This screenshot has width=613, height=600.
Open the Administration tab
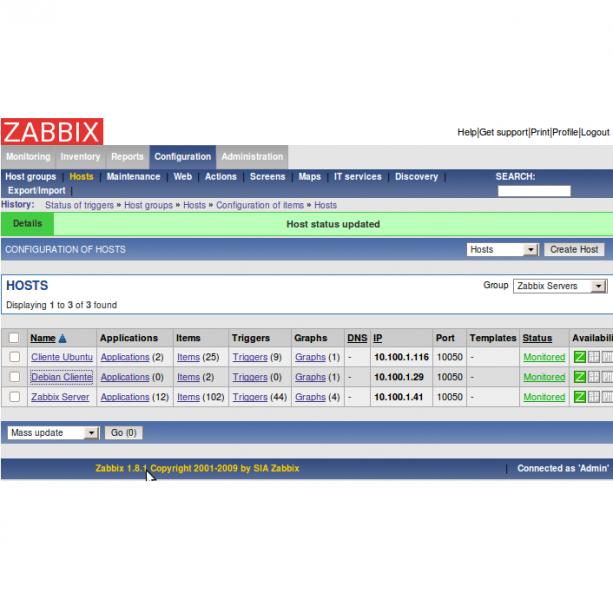252,157
